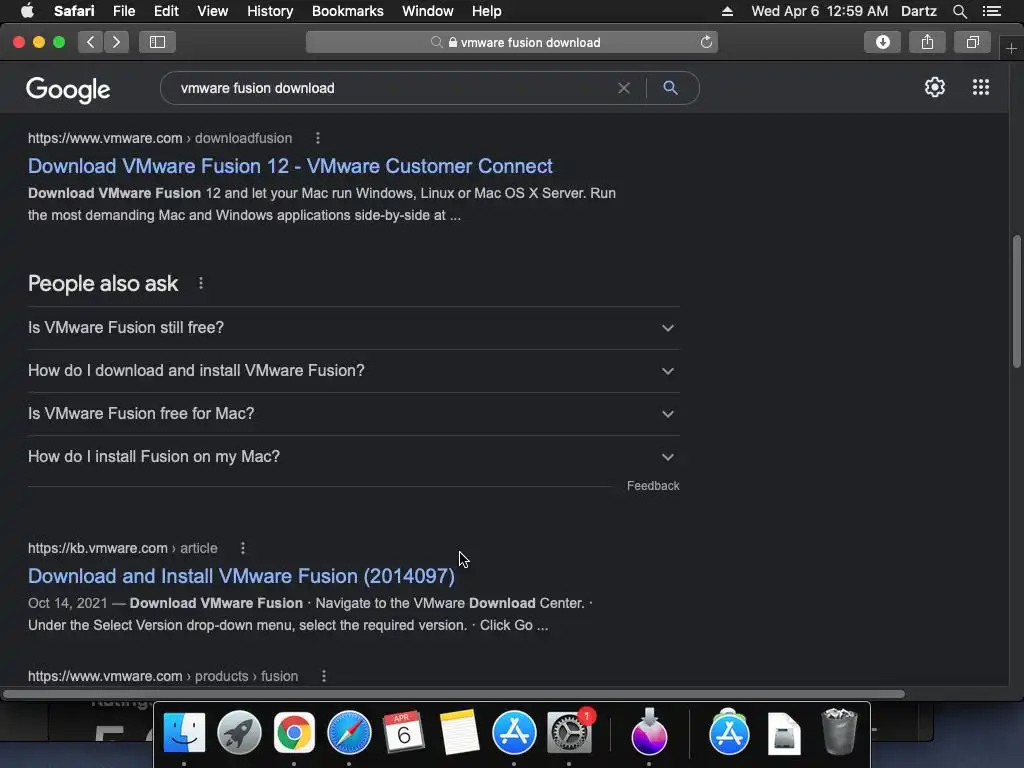Open the Safari application menu
1024x768 pixels.
[x=74, y=11]
